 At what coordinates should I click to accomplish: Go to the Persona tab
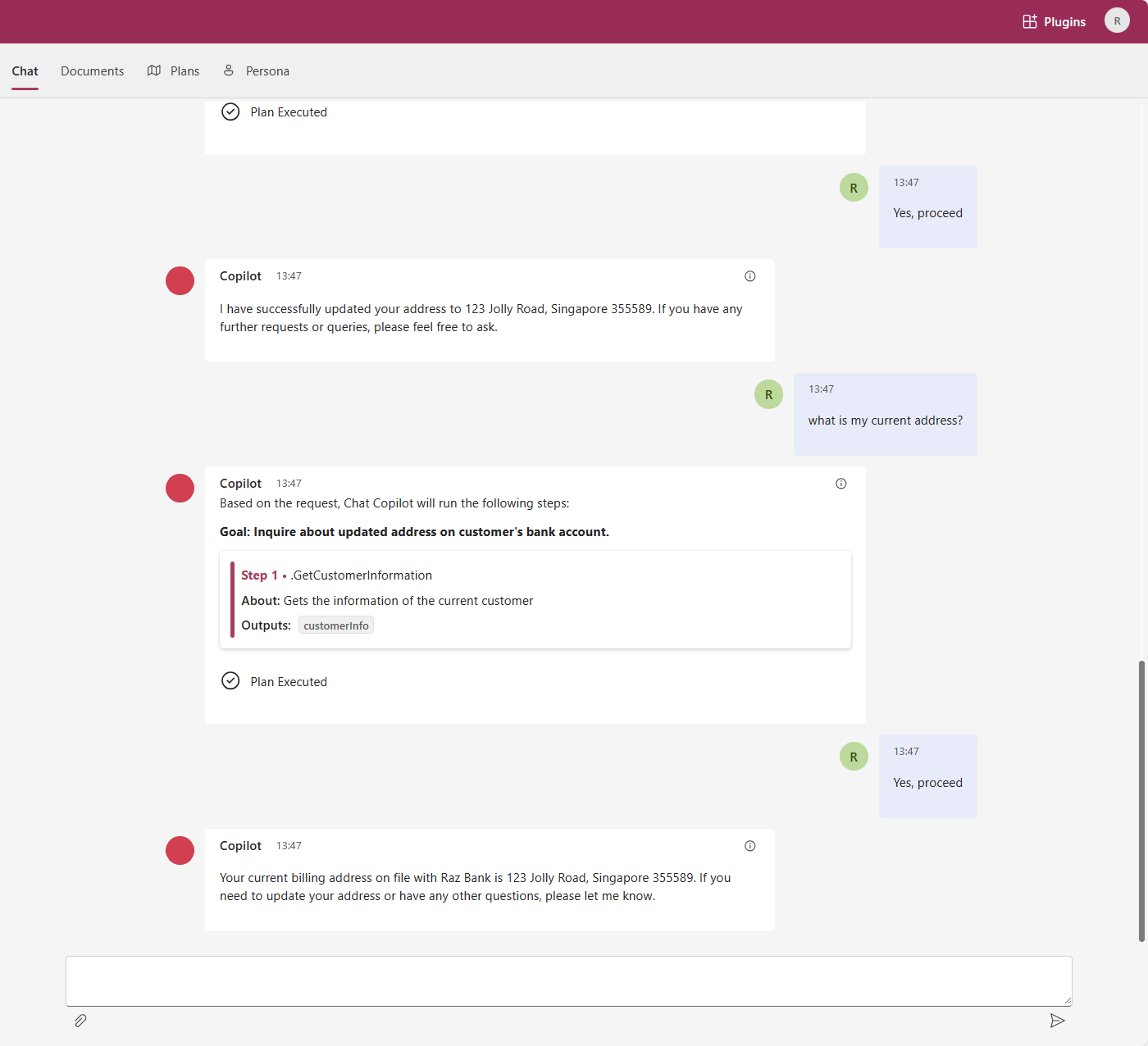click(x=257, y=71)
